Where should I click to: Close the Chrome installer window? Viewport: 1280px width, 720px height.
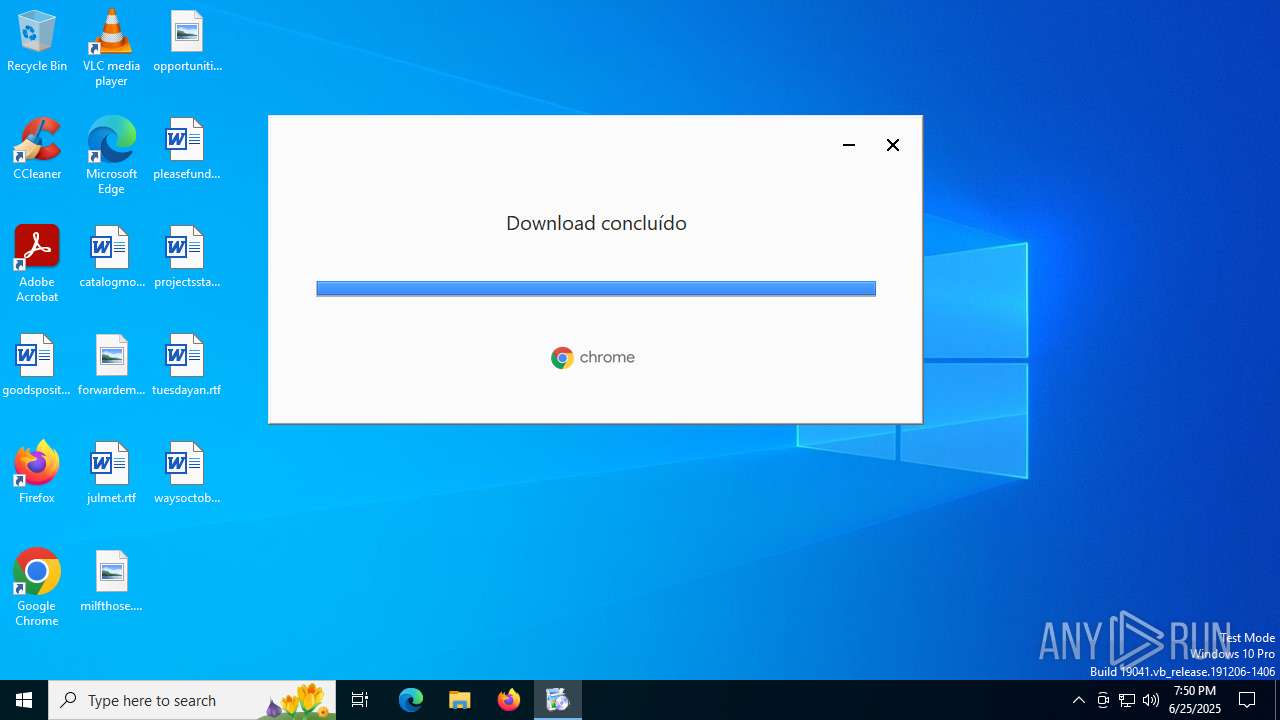[x=893, y=145]
